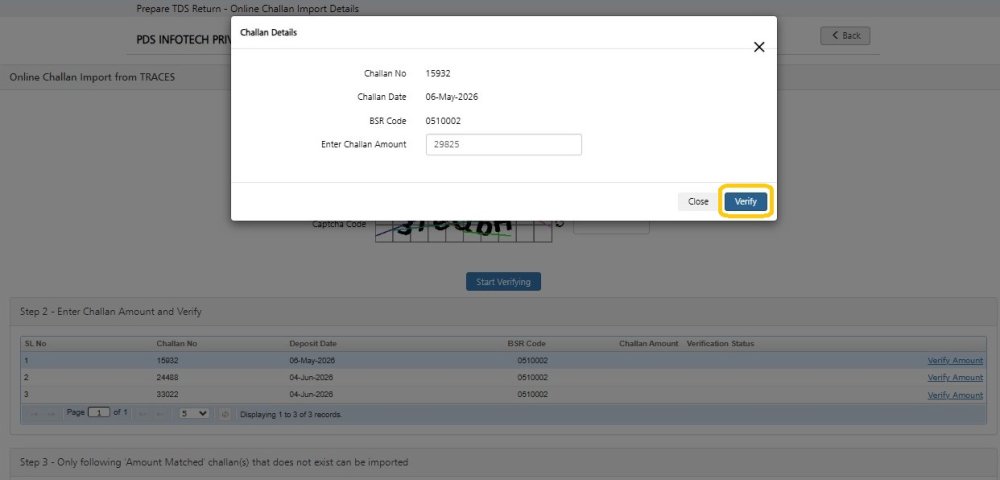Click the SL No column header
The width and height of the screenshot is (1000, 480).
click(36, 344)
